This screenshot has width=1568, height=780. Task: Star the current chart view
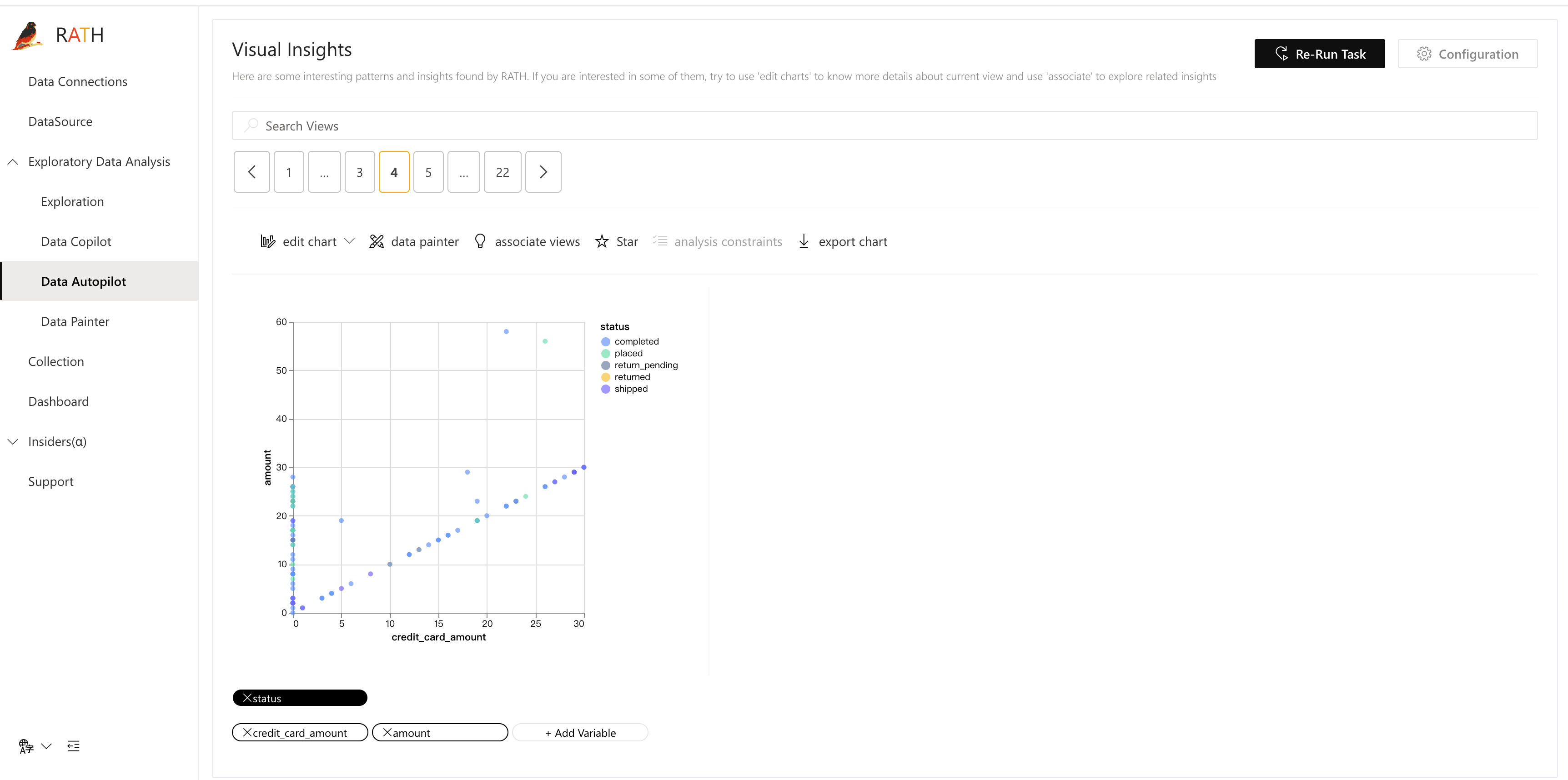[x=601, y=241]
